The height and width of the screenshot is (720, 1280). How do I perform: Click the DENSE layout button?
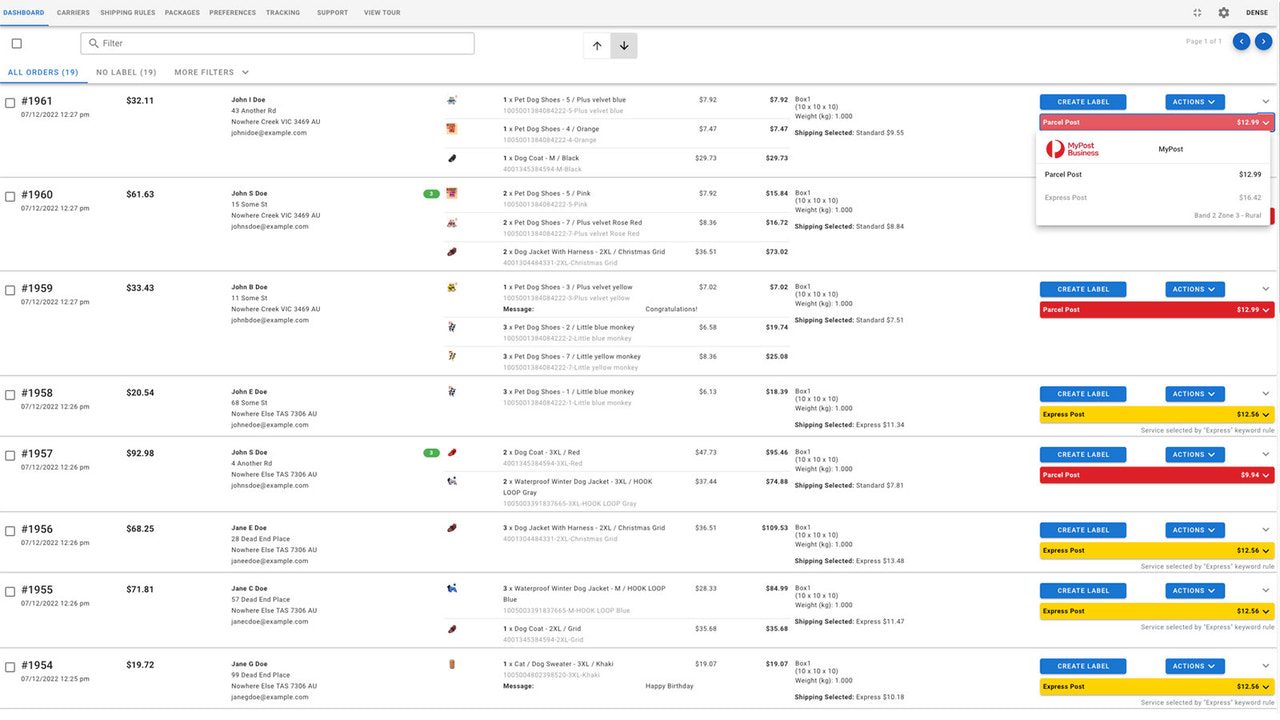click(x=1257, y=13)
